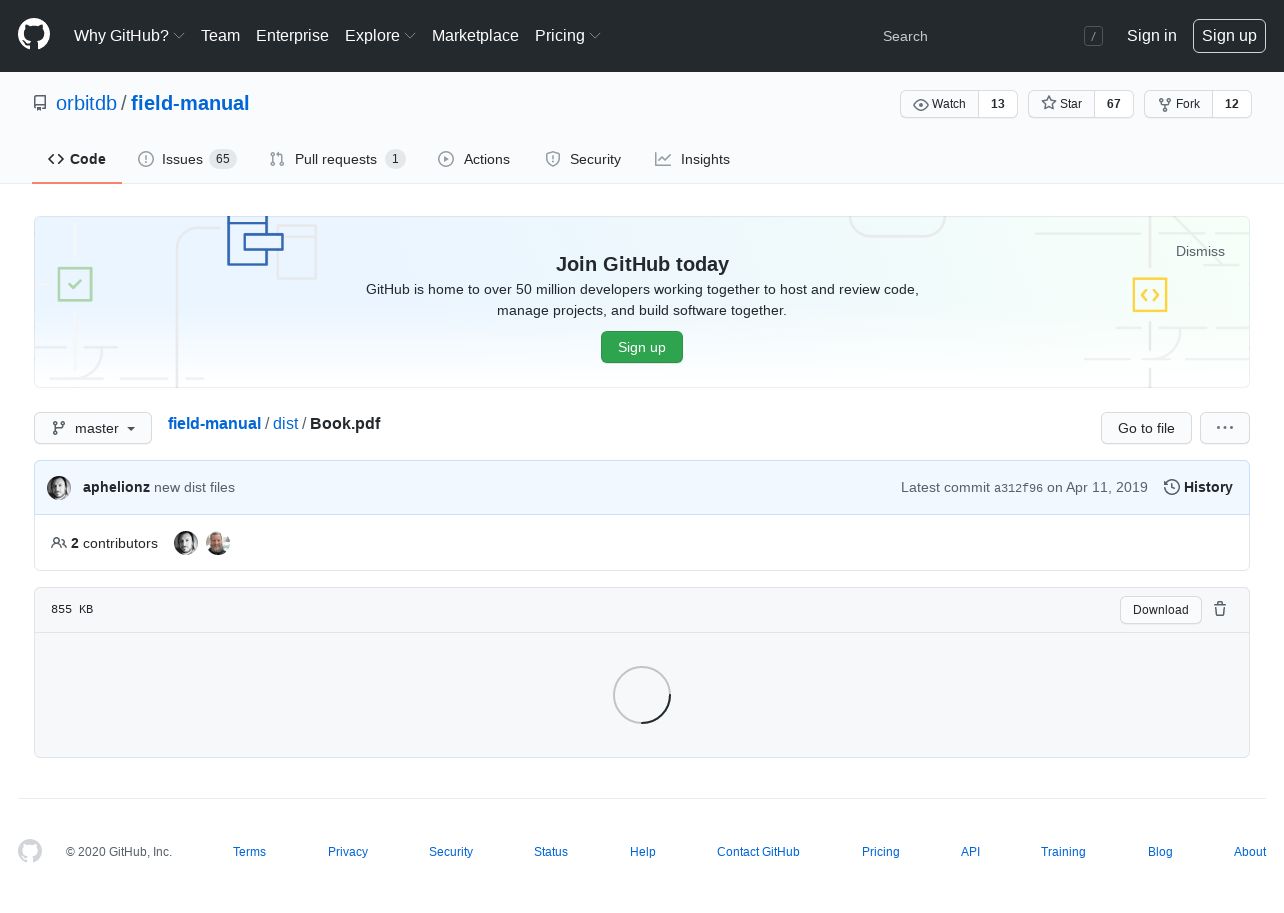
Task: Open Privacy footer link
Action: [348, 852]
